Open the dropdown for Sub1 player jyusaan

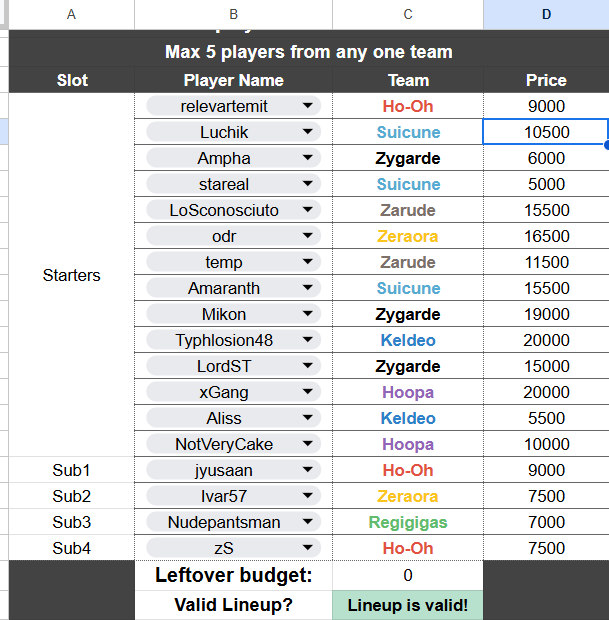[x=307, y=470]
